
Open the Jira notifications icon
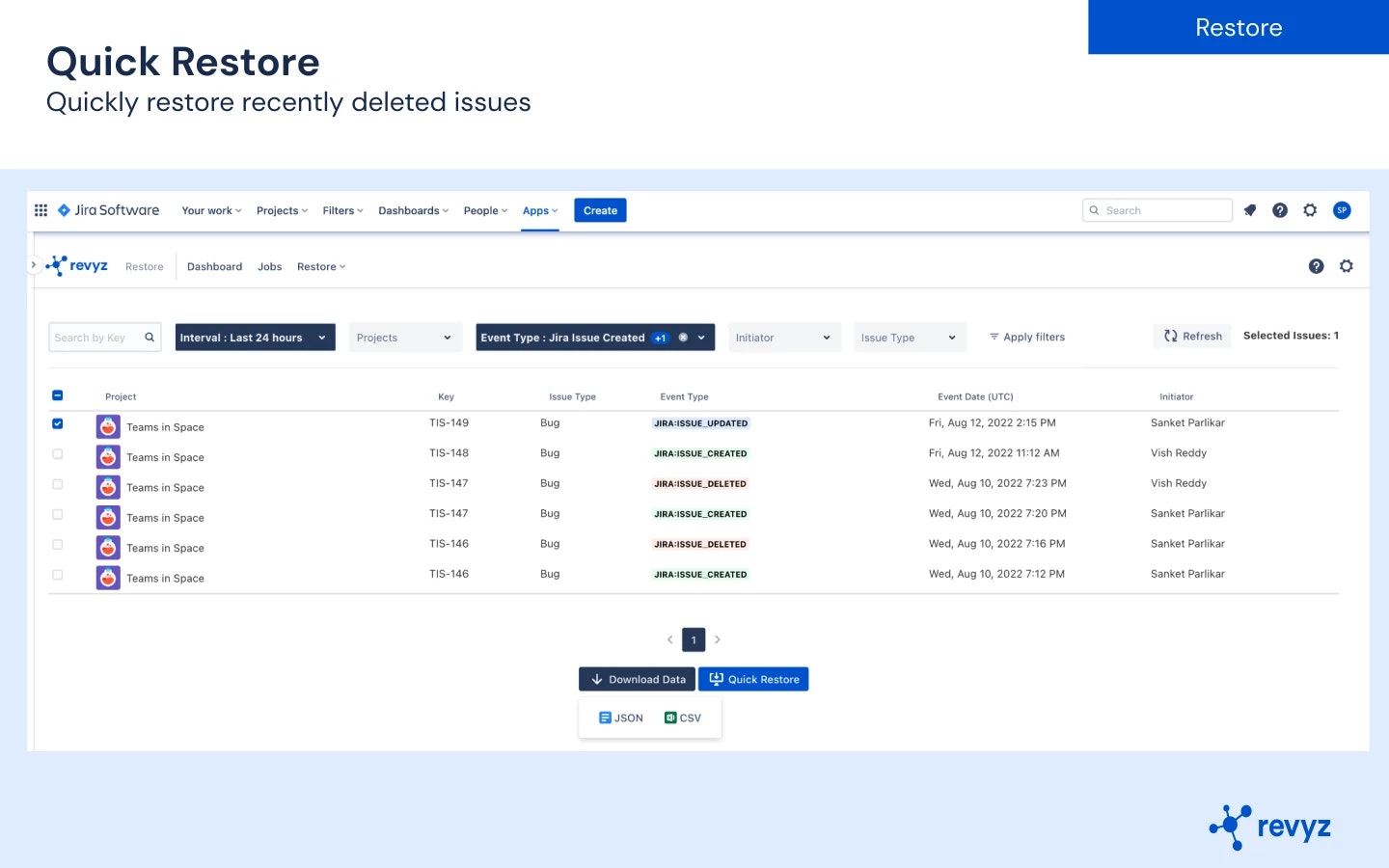1250,210
